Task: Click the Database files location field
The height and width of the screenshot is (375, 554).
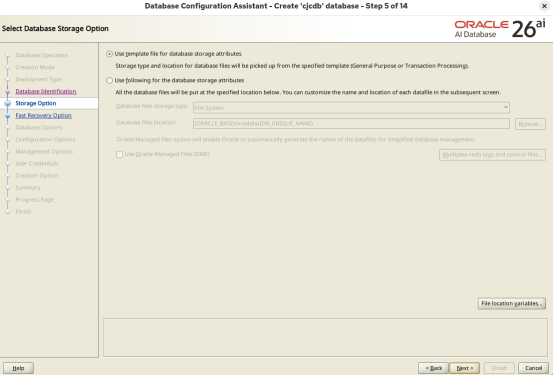Action: 351,123
